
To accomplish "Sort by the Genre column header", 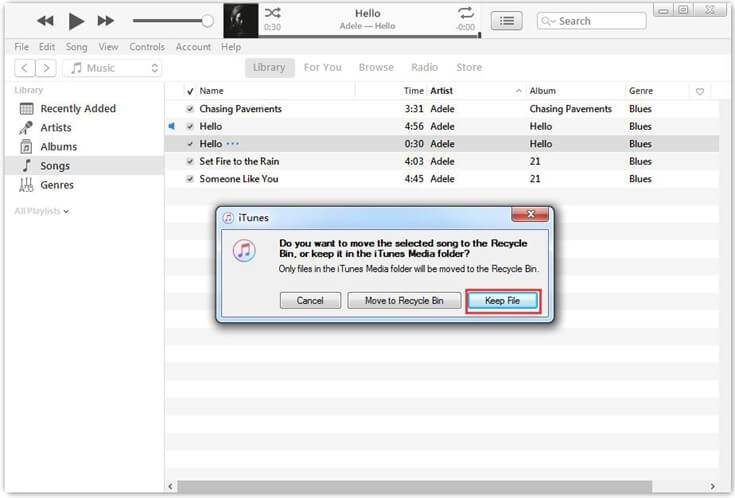I will [641, 91].
